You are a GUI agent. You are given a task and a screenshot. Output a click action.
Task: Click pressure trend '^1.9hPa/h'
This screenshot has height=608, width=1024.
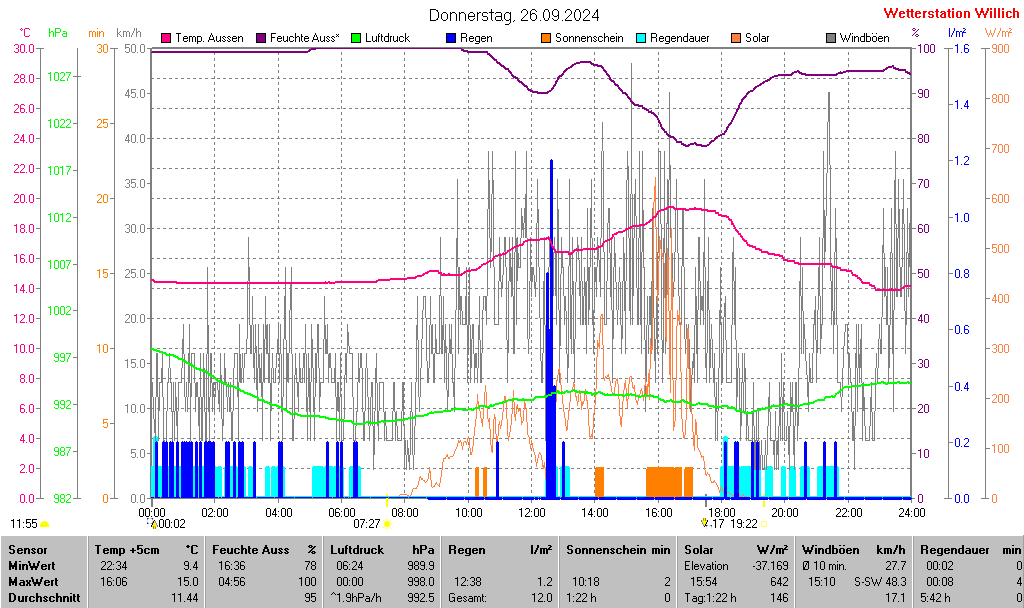355,597
